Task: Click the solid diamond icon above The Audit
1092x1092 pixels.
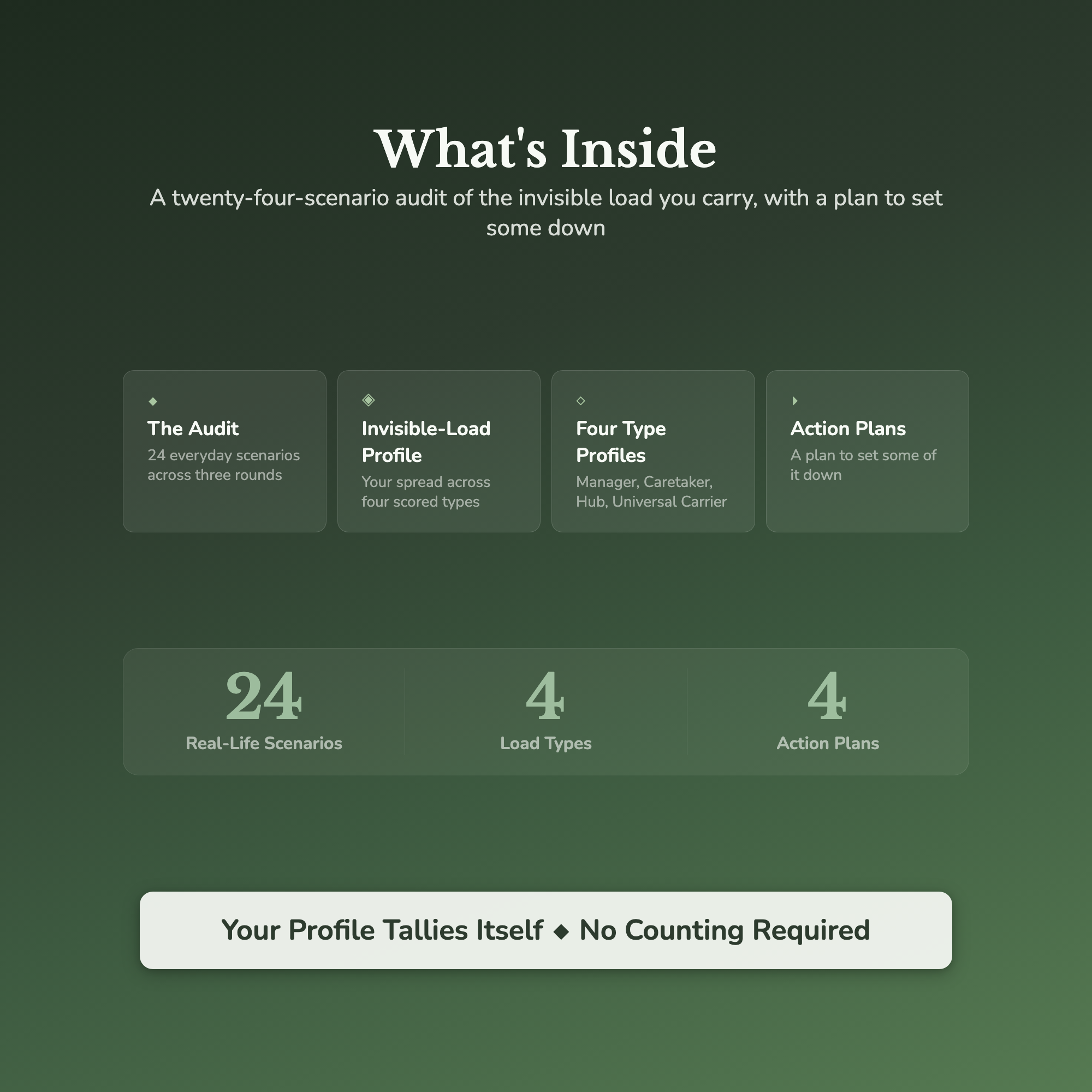Action: pos(153,401)
